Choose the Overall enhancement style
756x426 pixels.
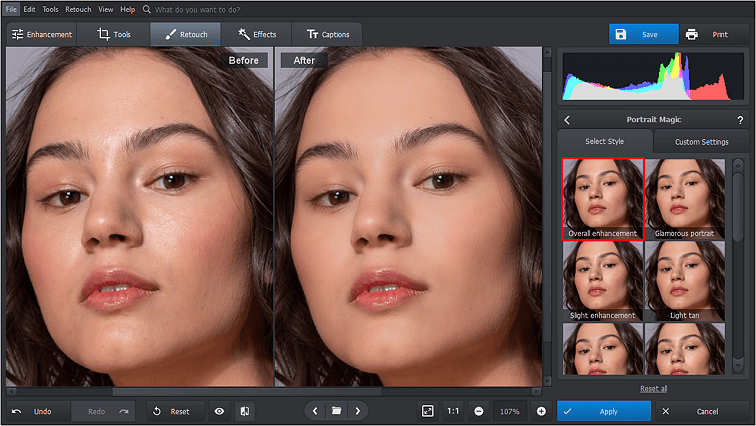pos(603,199)
